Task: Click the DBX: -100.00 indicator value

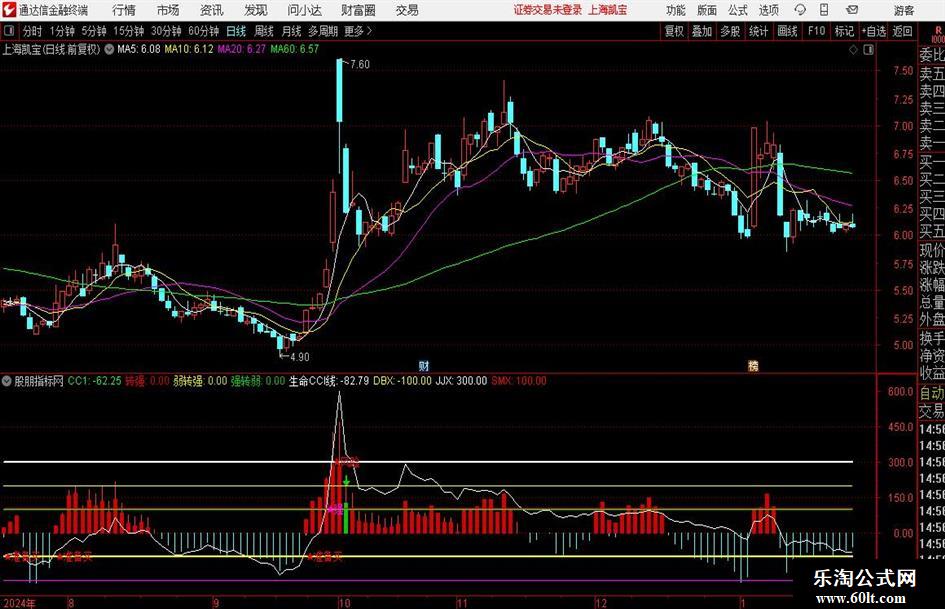Action: click(x=403, y=381)
